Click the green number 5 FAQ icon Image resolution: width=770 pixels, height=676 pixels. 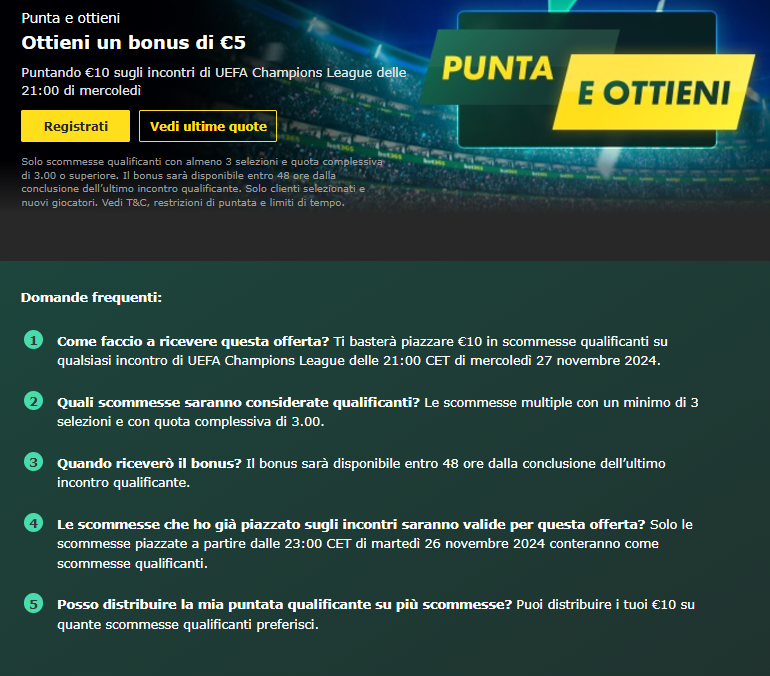pyautogui.click(x=33, y=603)
